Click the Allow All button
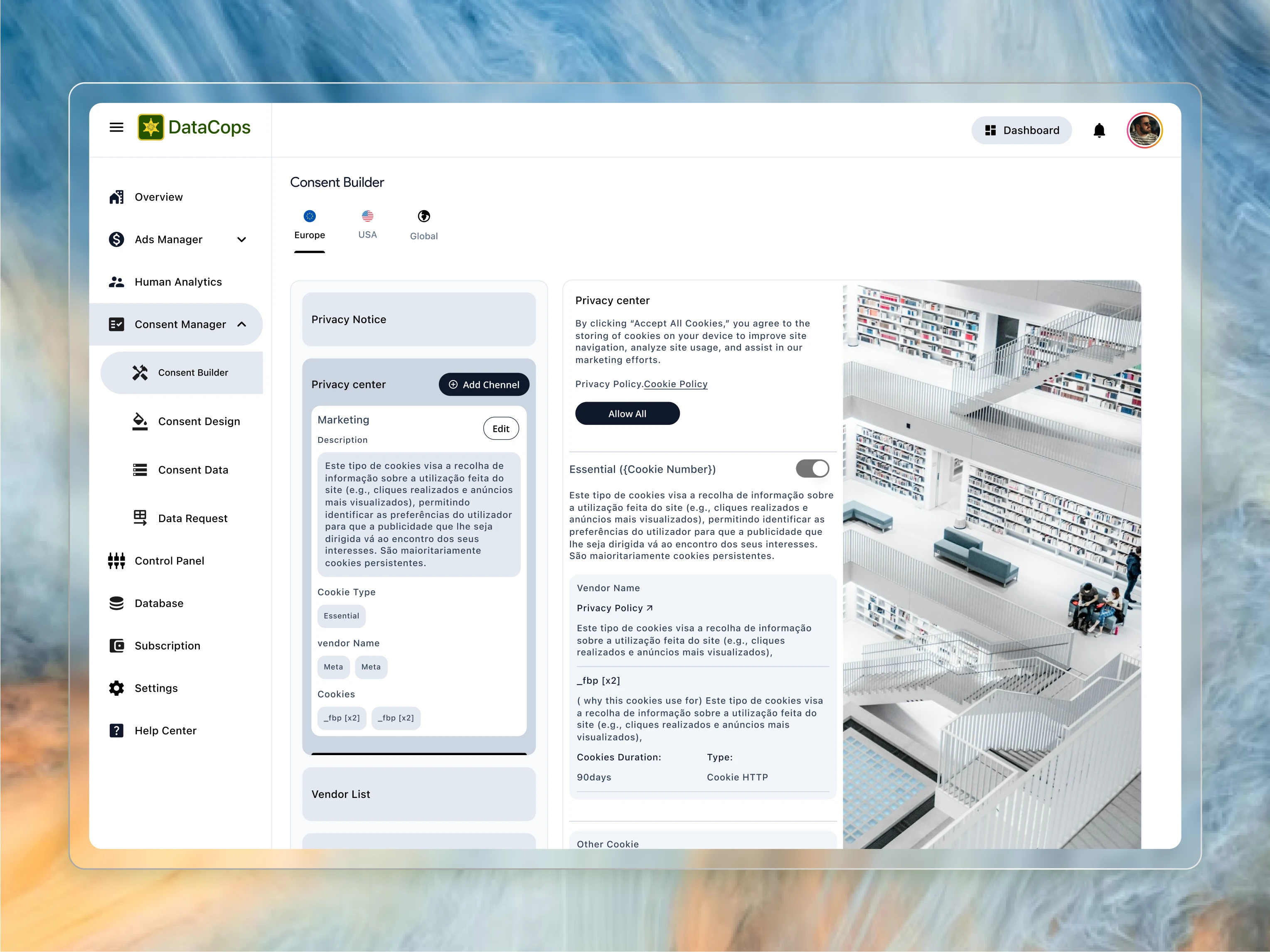The height and width of the screenshot is (952, 1270). (627, 413)
